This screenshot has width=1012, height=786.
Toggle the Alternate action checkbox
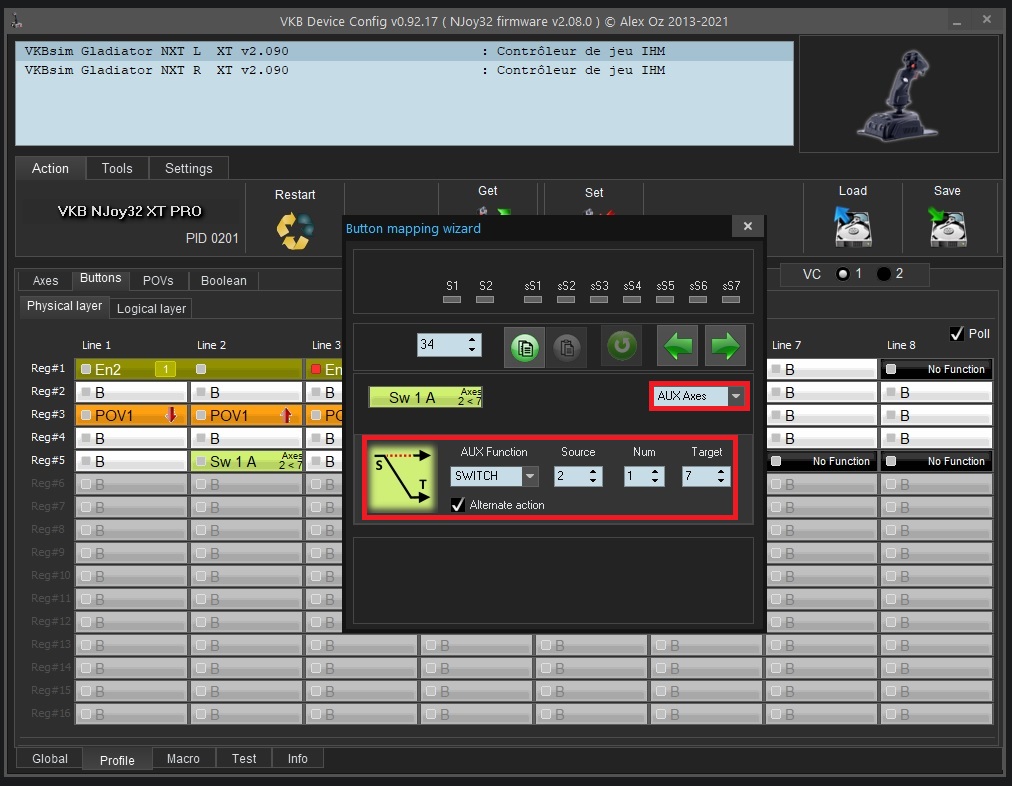(458, 505)
